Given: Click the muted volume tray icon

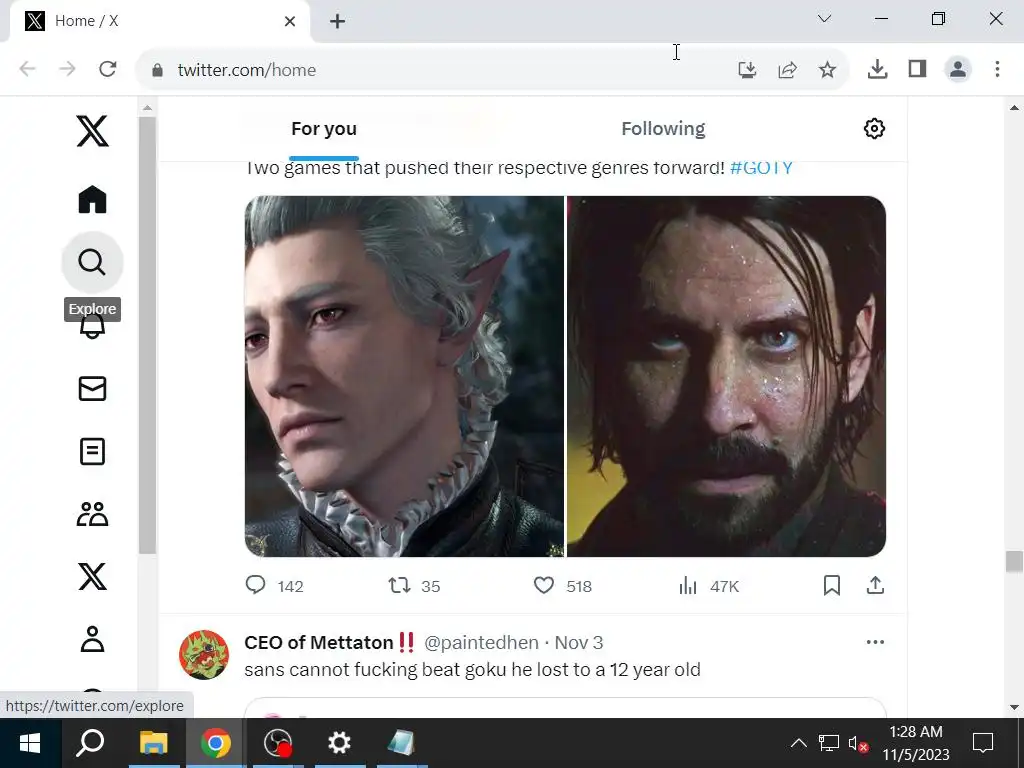Looking at the screenshot, I should [x=857, y=743].
